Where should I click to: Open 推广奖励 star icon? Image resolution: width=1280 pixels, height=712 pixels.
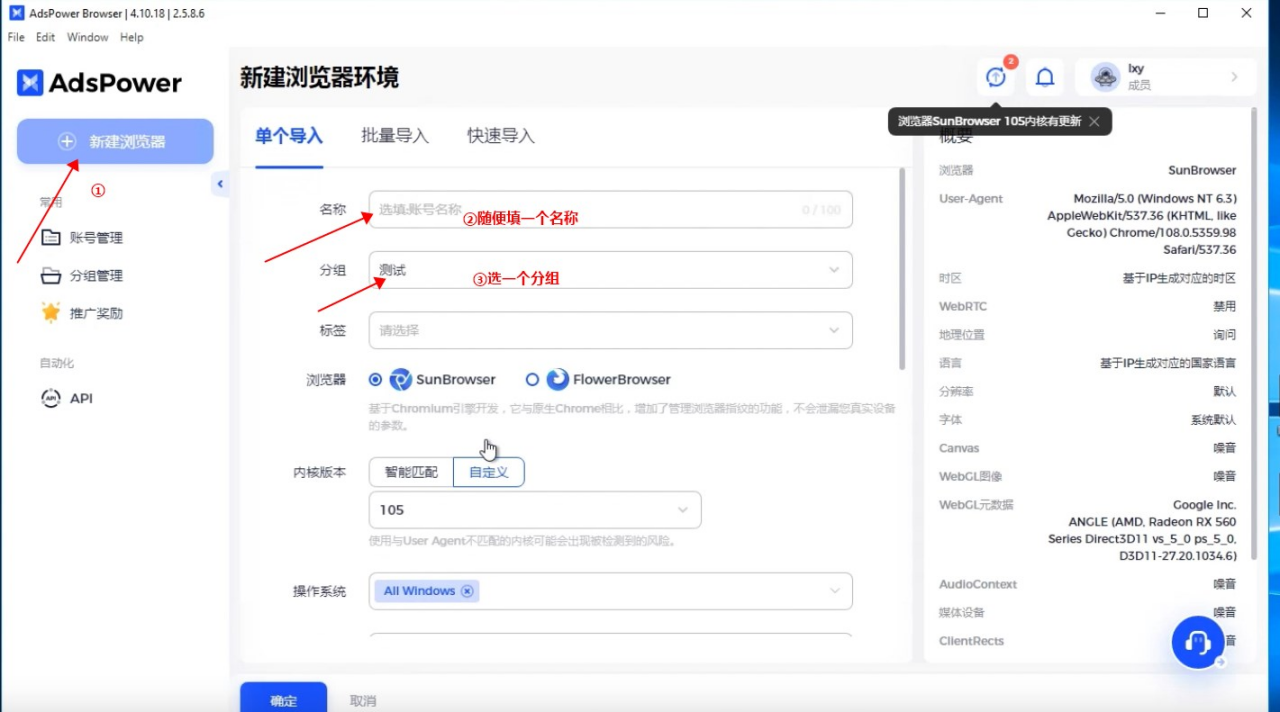[51, 313]
